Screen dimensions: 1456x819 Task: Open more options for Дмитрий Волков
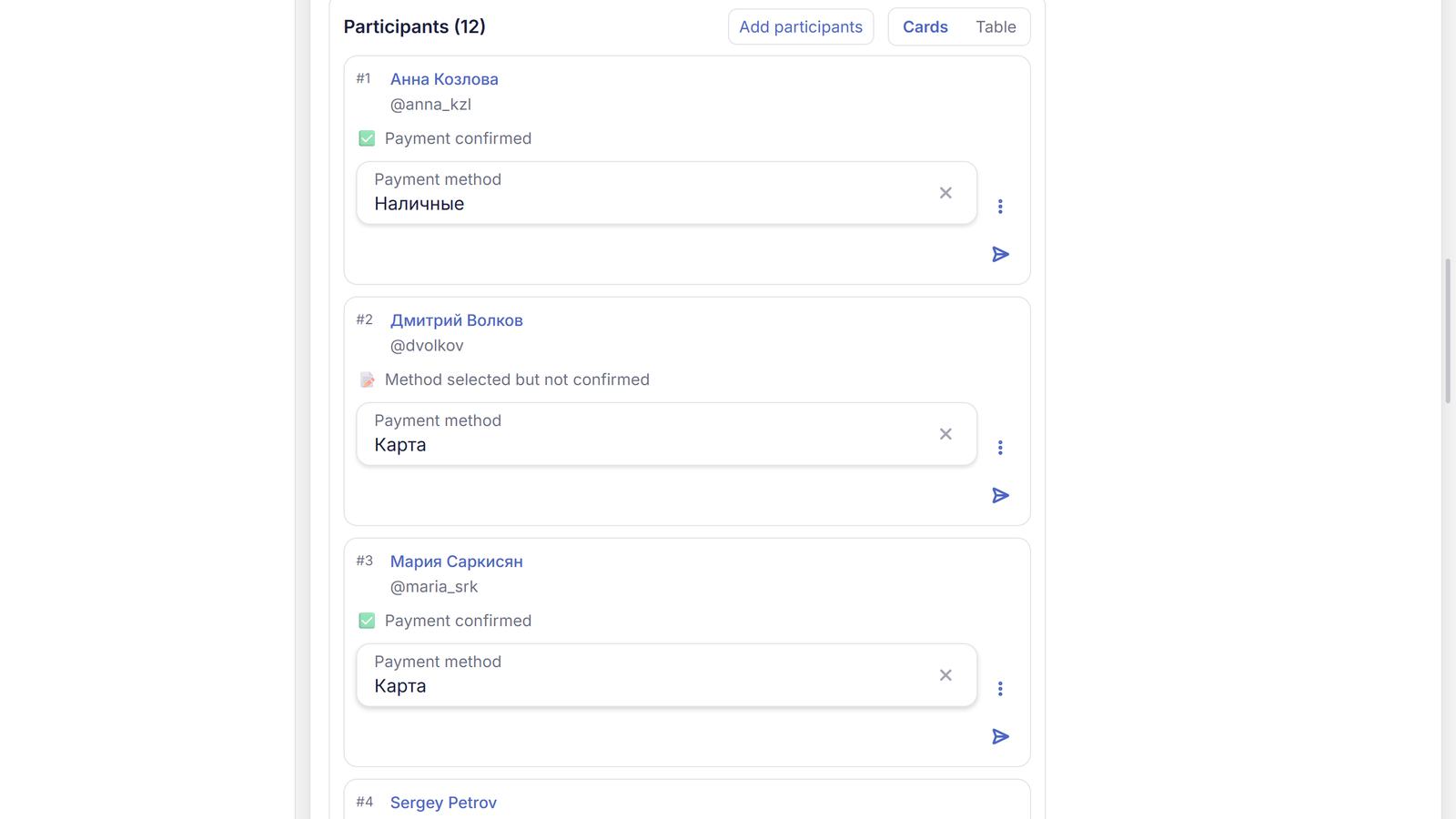(x=1000, y=448)
